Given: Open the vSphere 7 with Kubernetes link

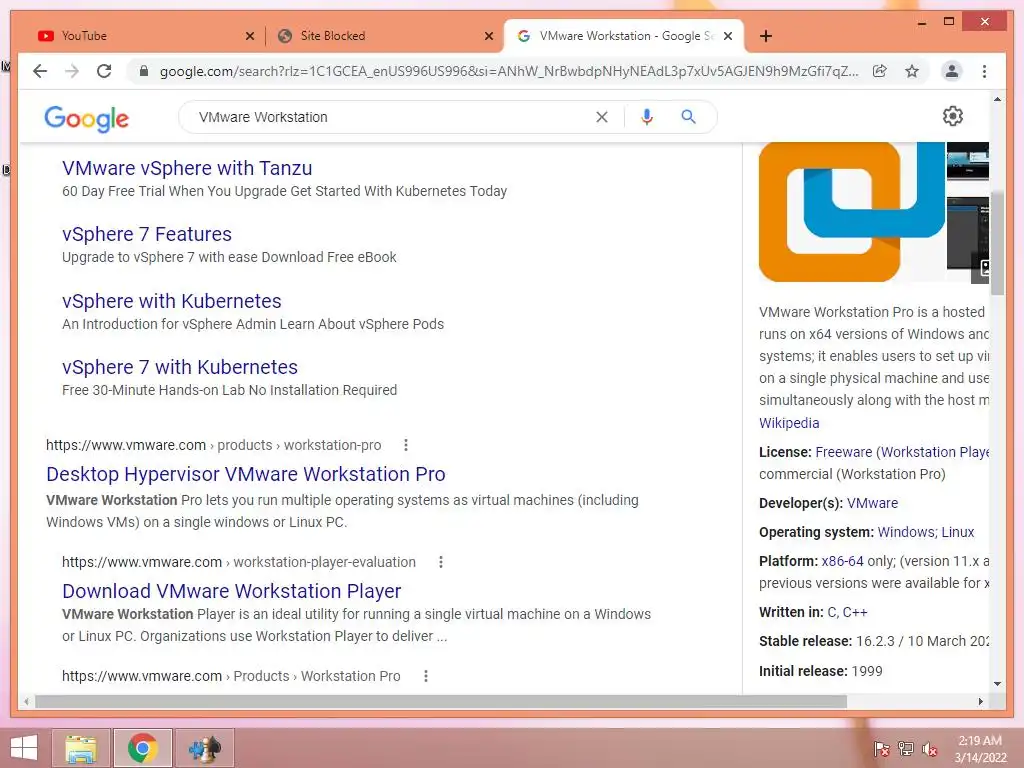Looking at the screenshot, I should pos(180,367).
